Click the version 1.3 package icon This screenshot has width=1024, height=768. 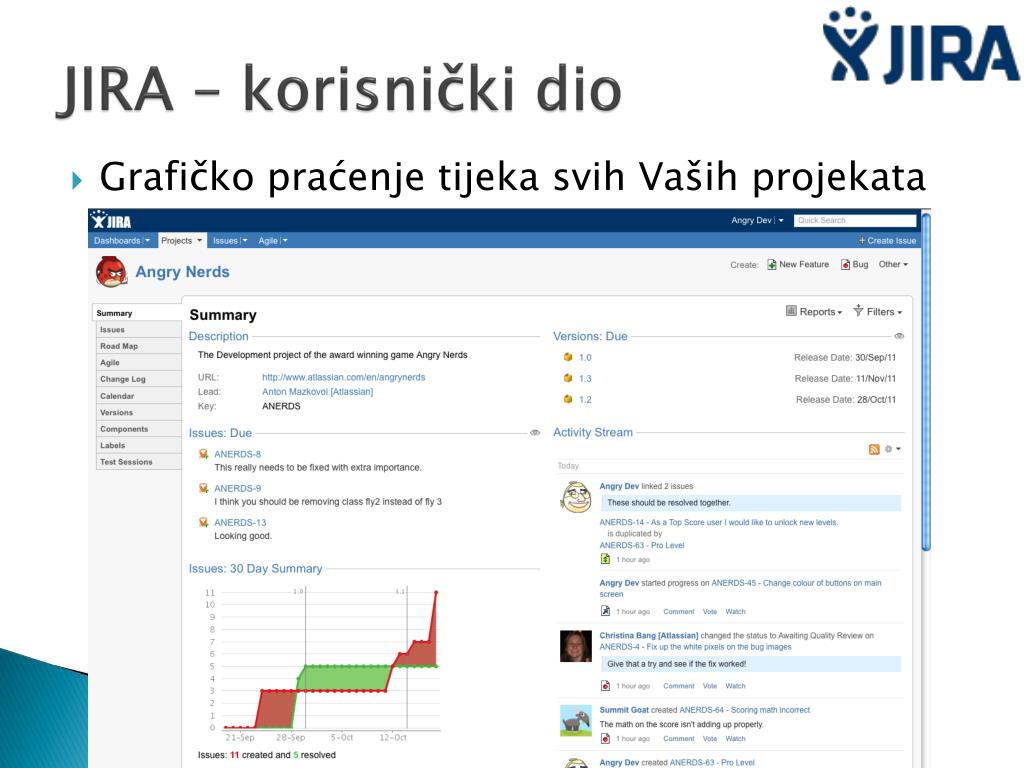pyautogui.click(x=568, y=378)
